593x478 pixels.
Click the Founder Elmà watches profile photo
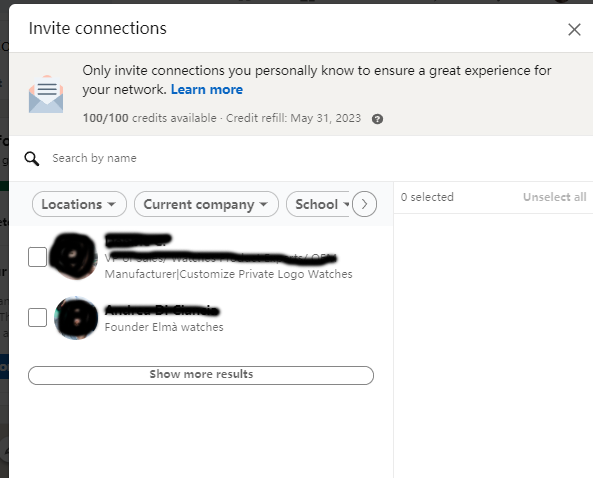pyautogui.click(x=76, y=318)
